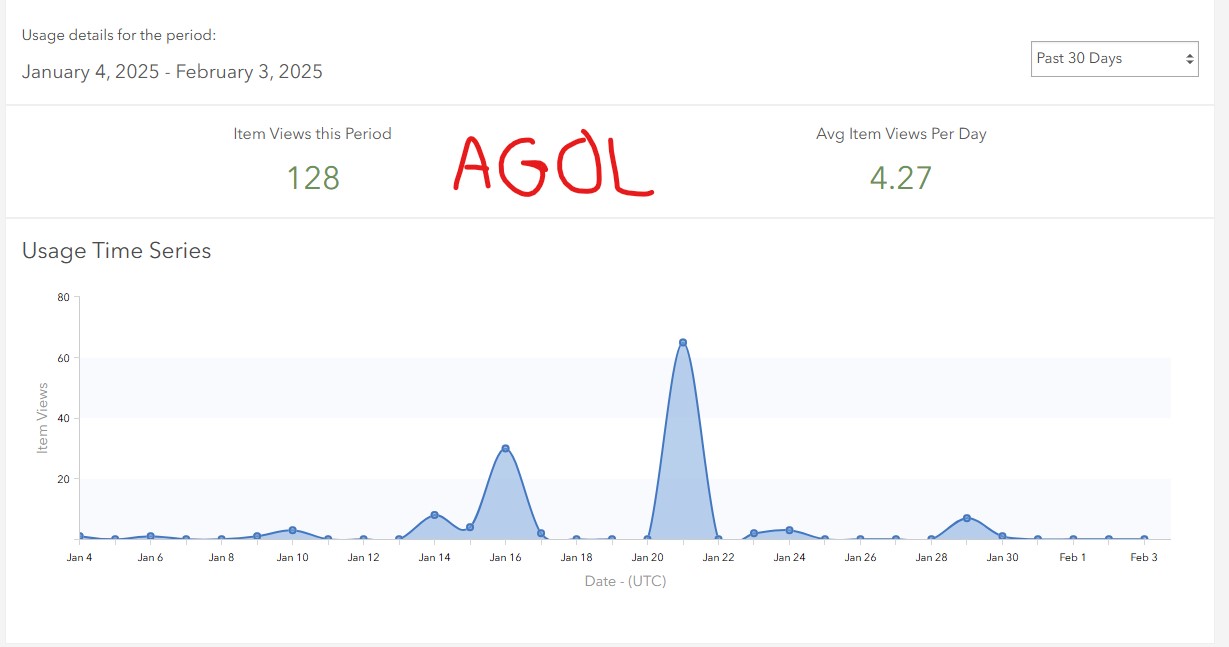1229x647 pixels.
Task: Click the 'Feb 1' x-axis label
Action: click(x=1073, y=557)
